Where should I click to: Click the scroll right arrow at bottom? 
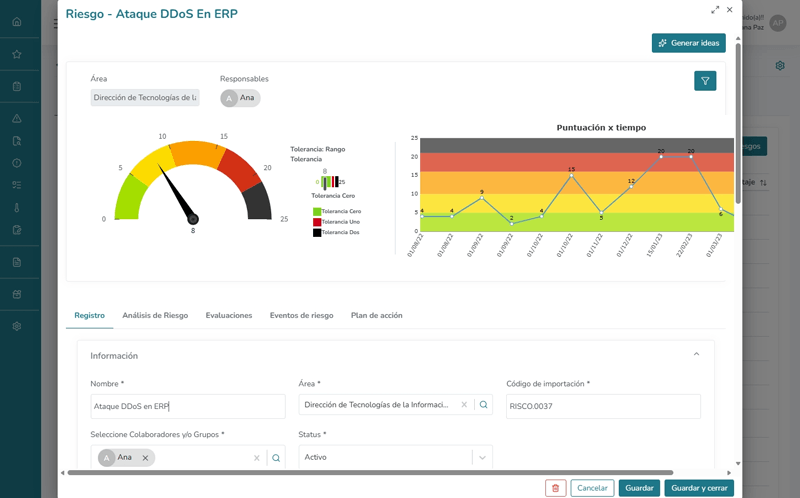tap(729, 473)
